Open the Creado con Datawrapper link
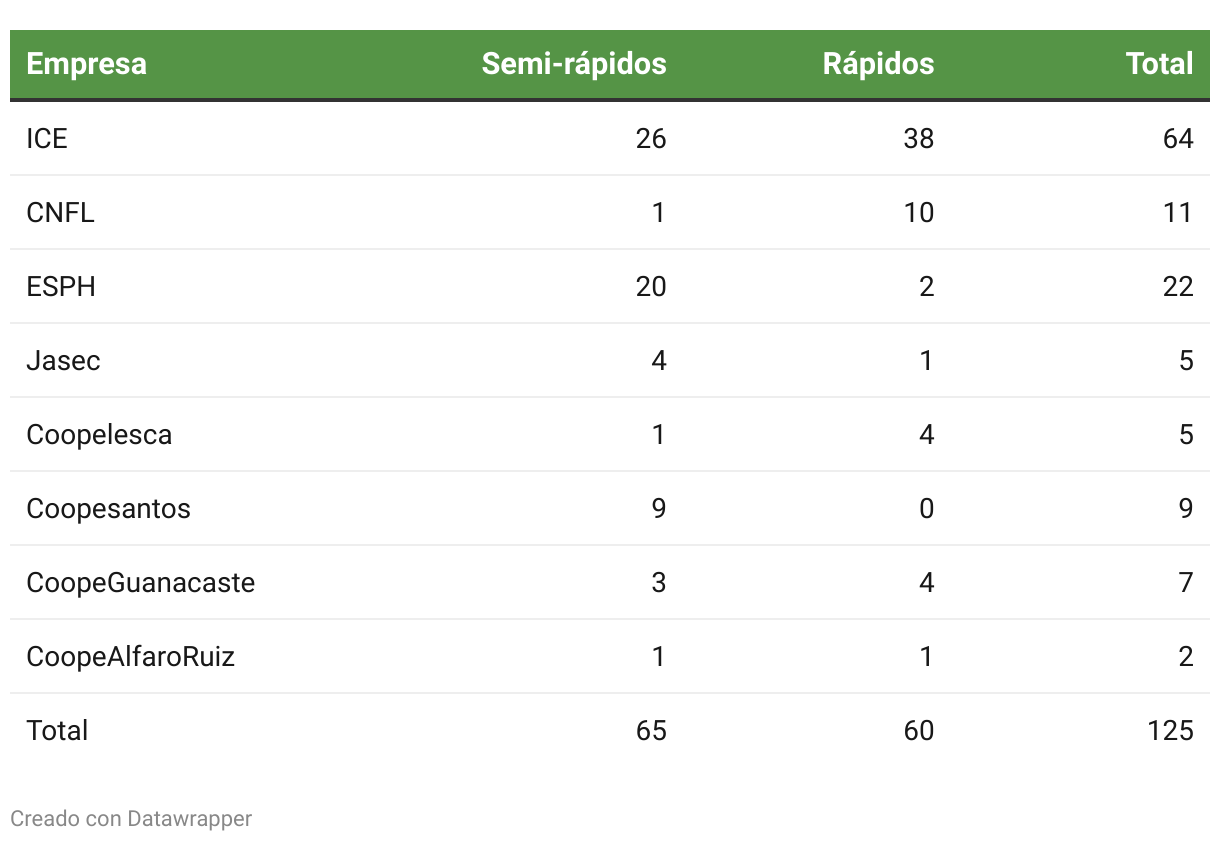 [x=131, y=819]
